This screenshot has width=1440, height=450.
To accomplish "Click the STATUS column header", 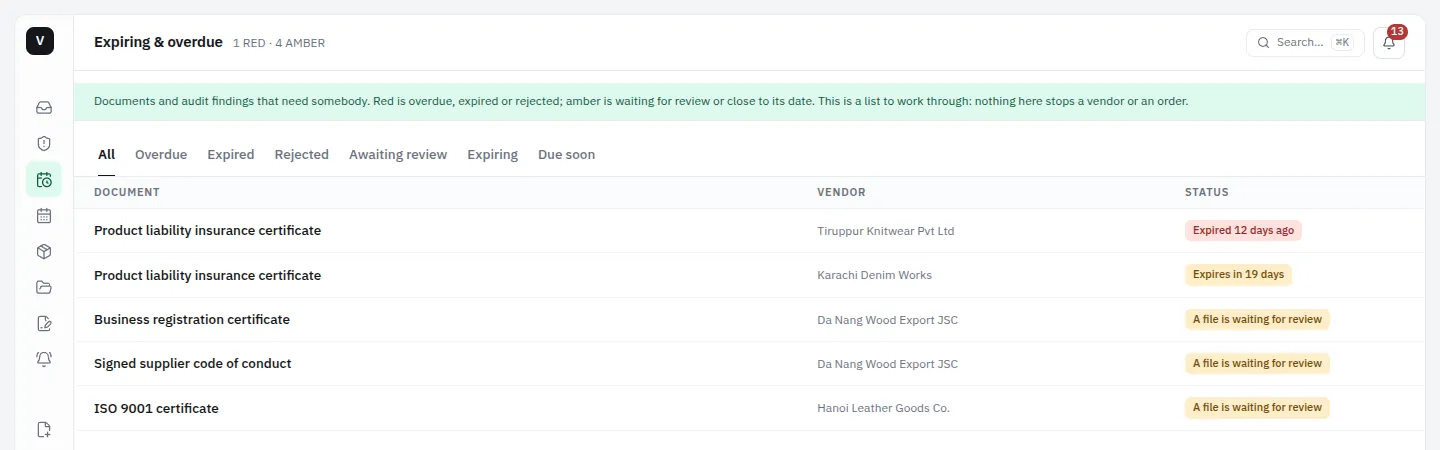I will [x=1207, y=192].
